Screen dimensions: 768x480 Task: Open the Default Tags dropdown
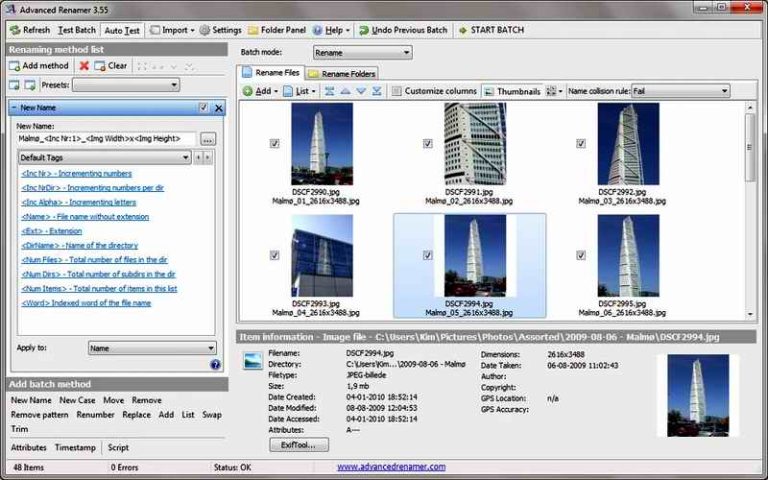[104, 158]
